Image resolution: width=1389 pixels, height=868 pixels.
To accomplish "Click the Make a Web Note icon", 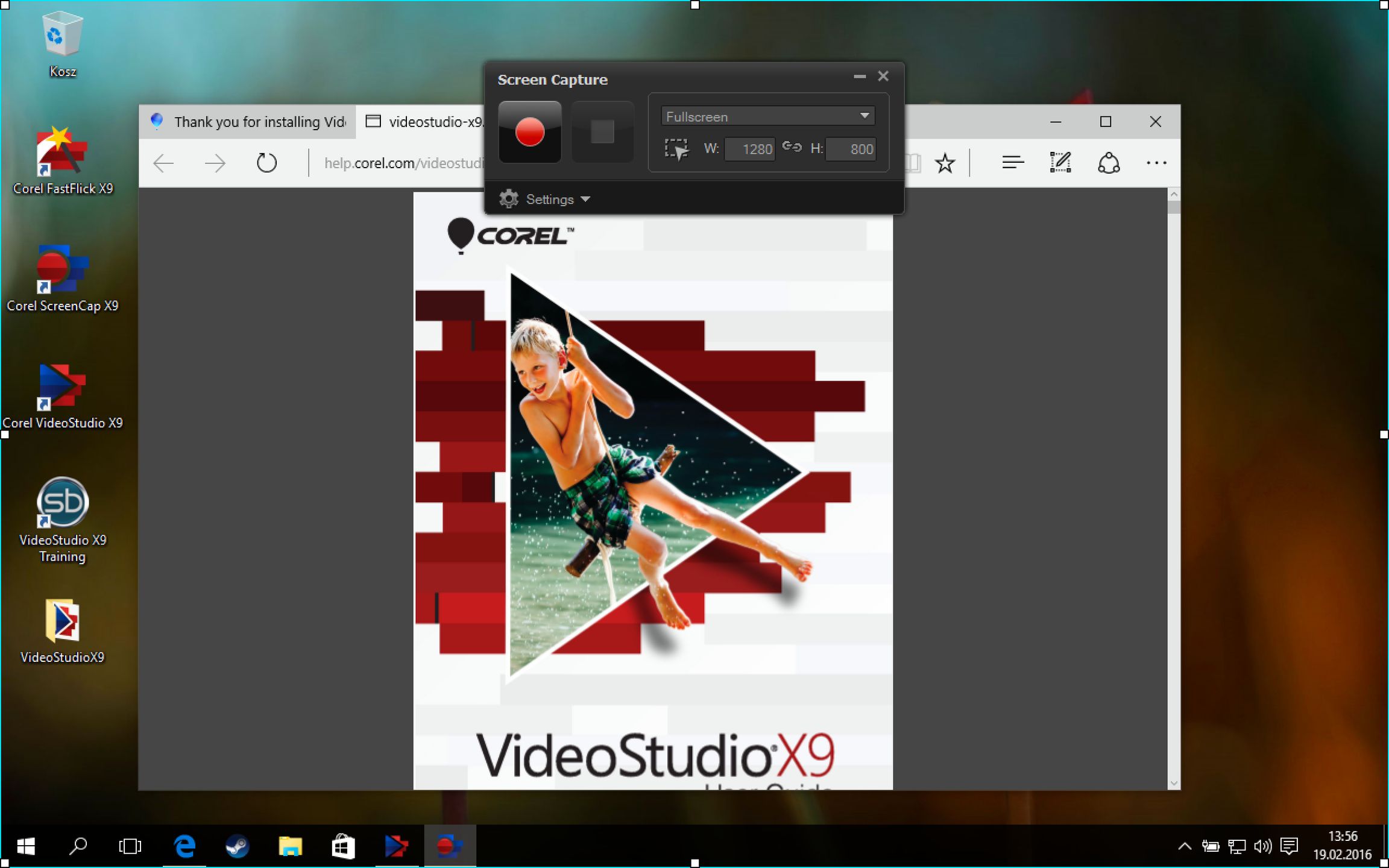I will point(1060,163).
